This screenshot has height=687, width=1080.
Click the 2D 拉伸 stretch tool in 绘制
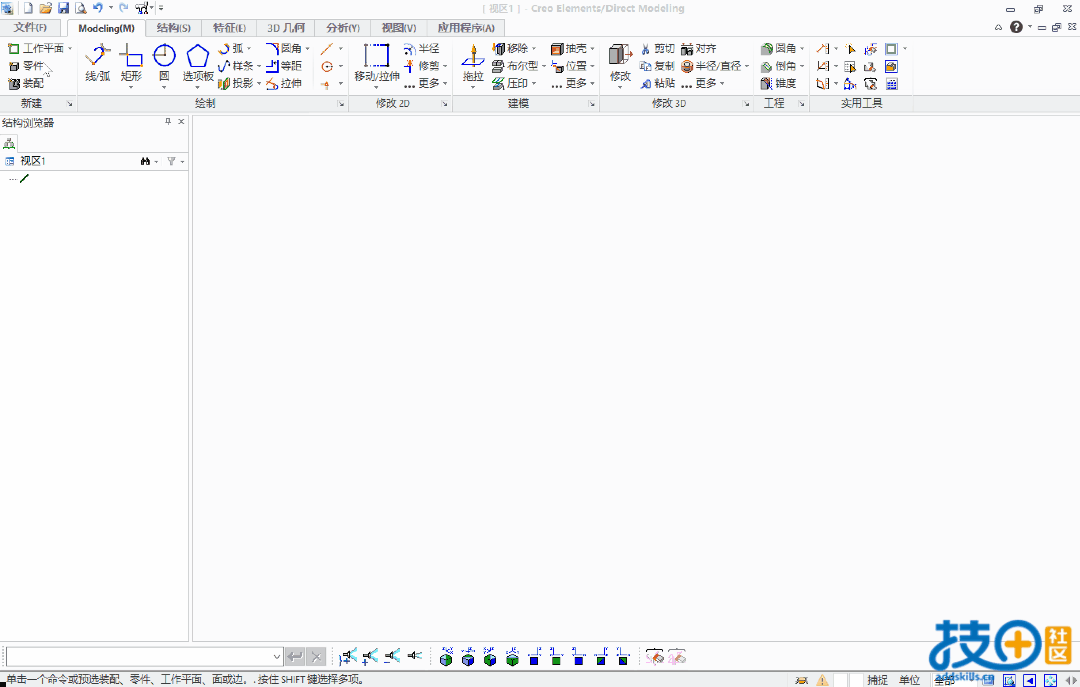(x=284, y=83)
